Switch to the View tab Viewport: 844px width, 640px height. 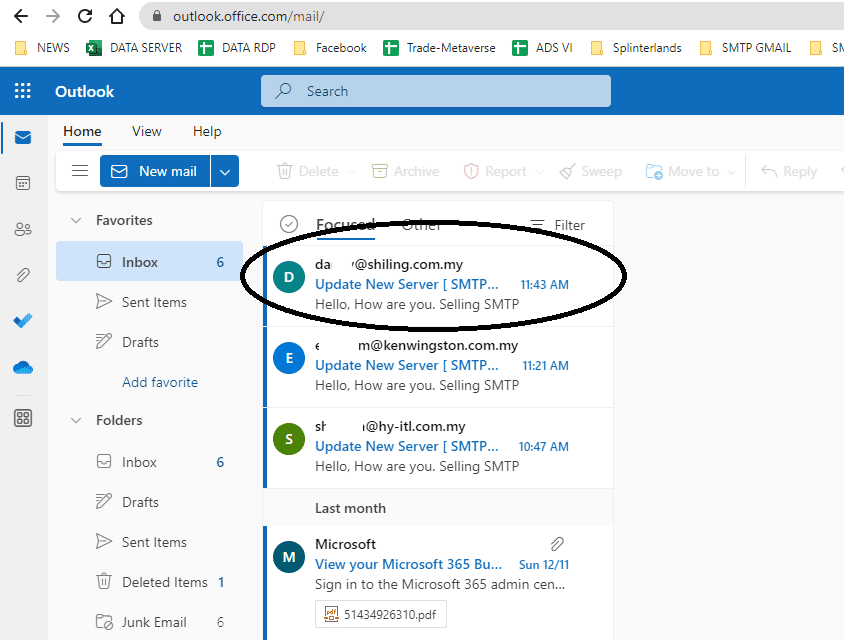(x=146, y=131)
